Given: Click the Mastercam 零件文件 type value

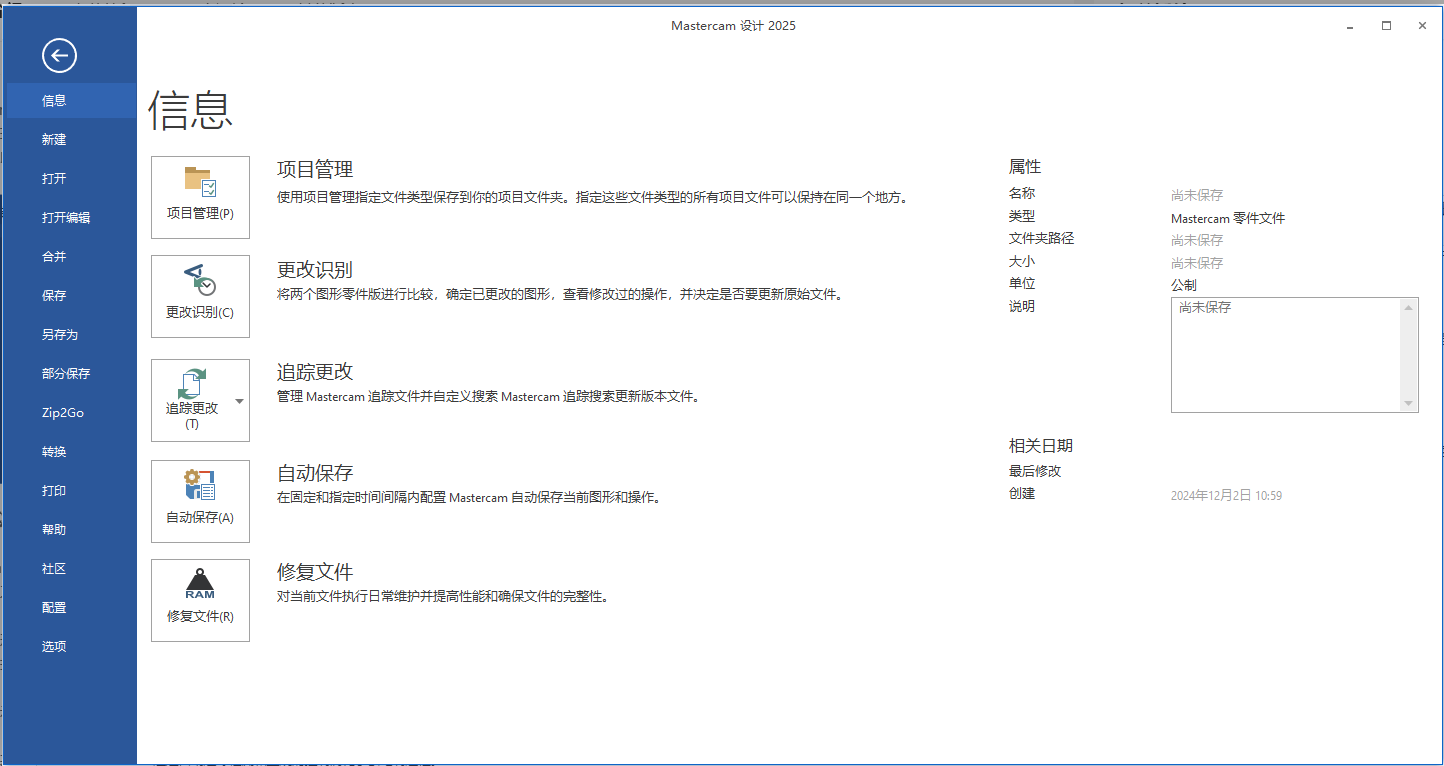Looking at the screenshot, I should tap(1228, 218).
